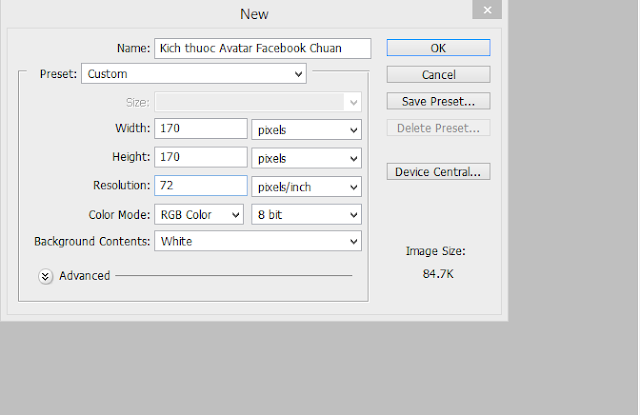The width and height of the screenshot is (640, 415).
Task: Click the Width value field
Action: point(201,129)
